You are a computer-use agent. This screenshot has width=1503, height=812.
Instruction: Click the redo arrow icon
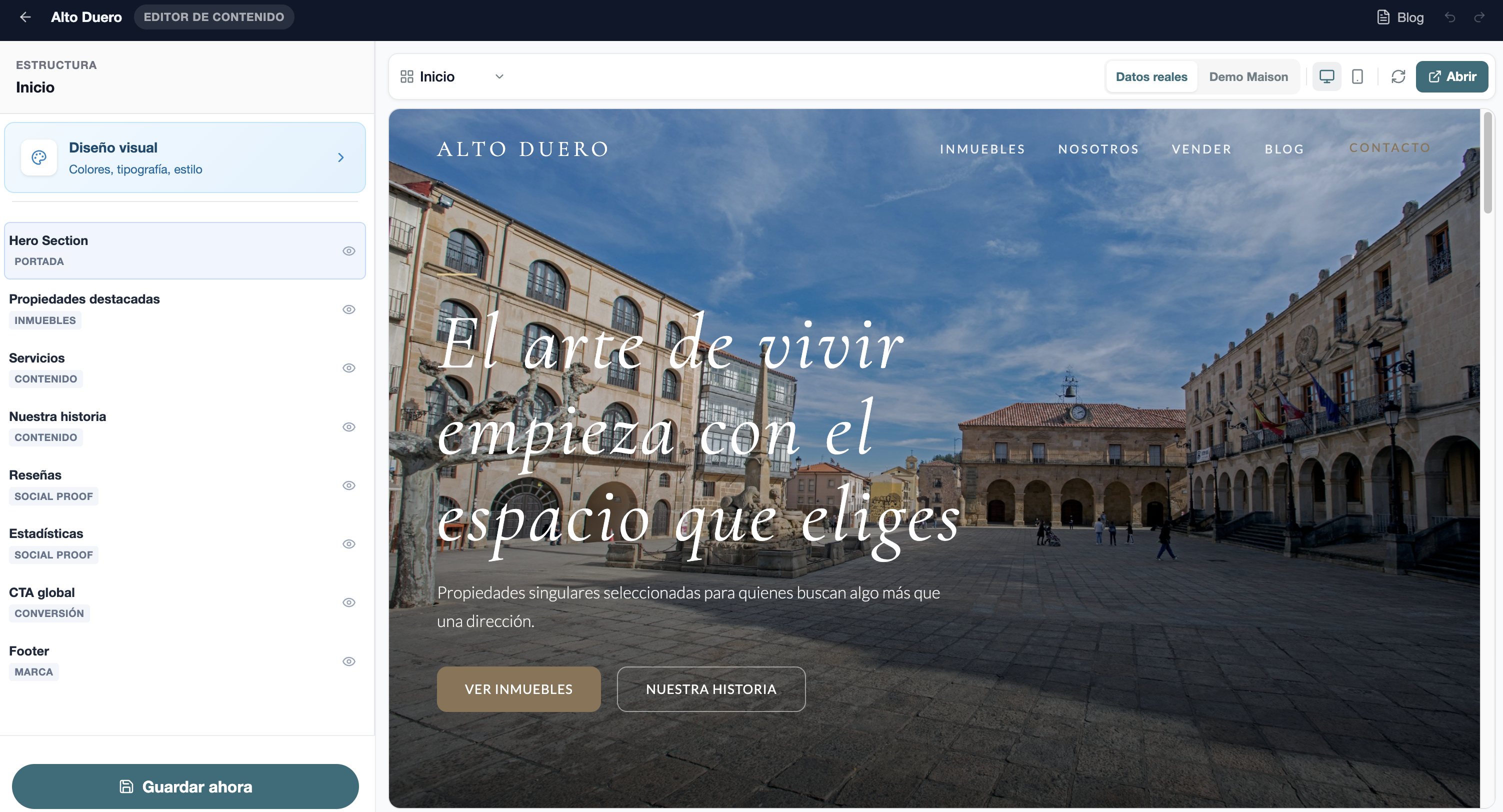[x=1479, y=17]
